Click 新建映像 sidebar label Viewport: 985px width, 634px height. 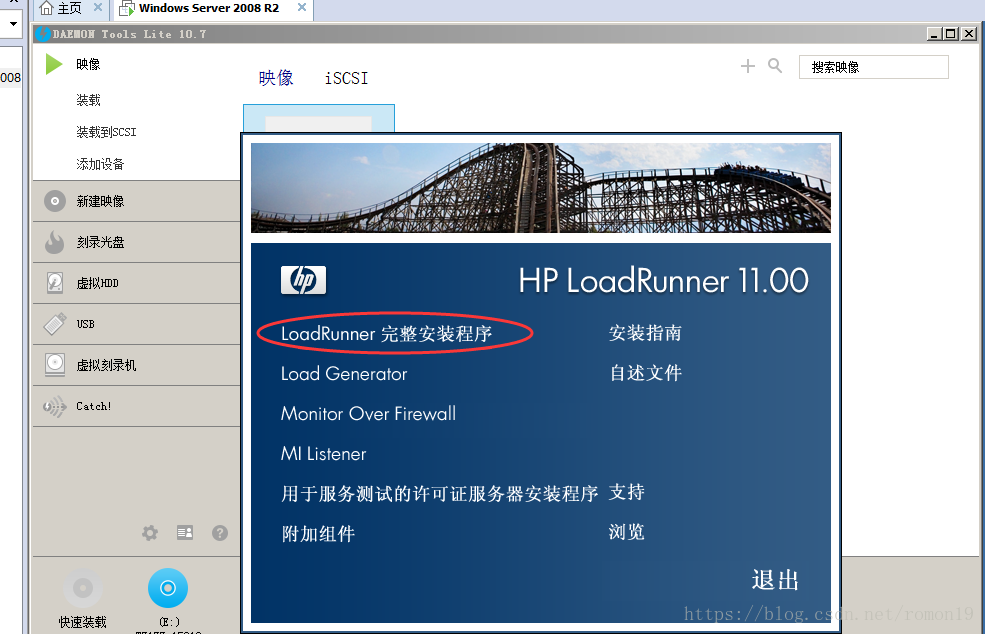[100, 201]
